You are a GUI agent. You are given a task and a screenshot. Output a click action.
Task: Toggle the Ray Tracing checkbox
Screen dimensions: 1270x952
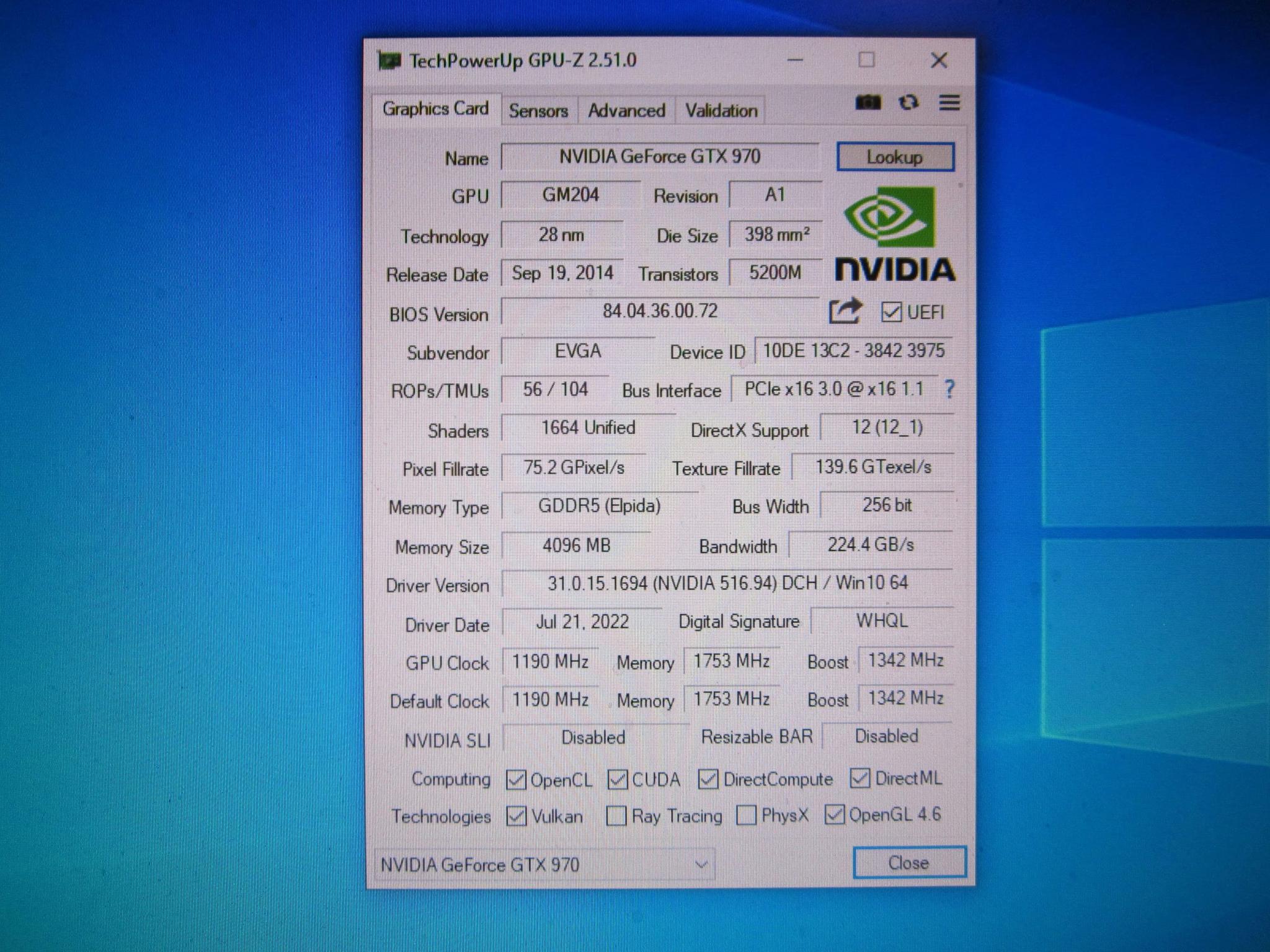coord(616,816)
